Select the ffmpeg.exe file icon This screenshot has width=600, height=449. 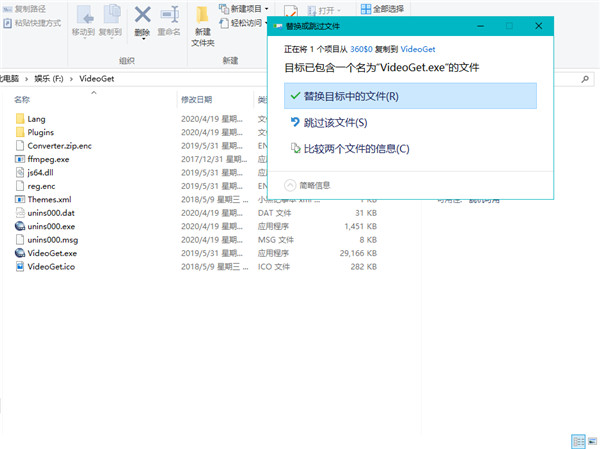pyautogui.click(x=20, y=158)
